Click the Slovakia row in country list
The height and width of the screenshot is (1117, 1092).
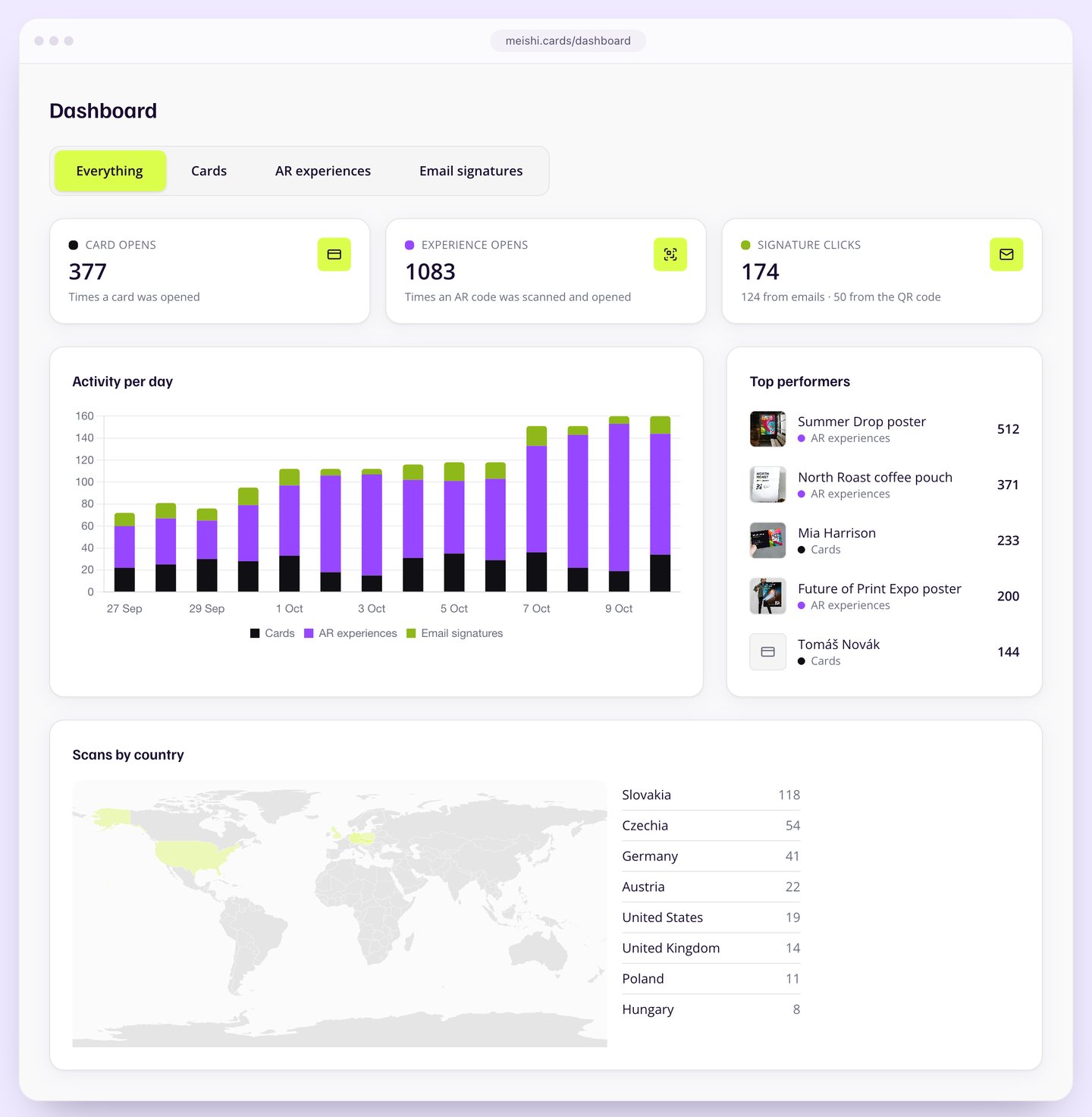(x=711, y=795)
